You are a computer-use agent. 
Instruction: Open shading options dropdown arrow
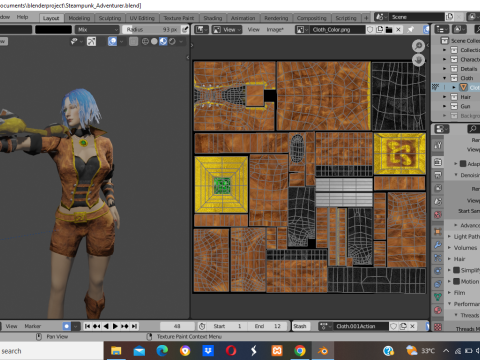point(181,41)
